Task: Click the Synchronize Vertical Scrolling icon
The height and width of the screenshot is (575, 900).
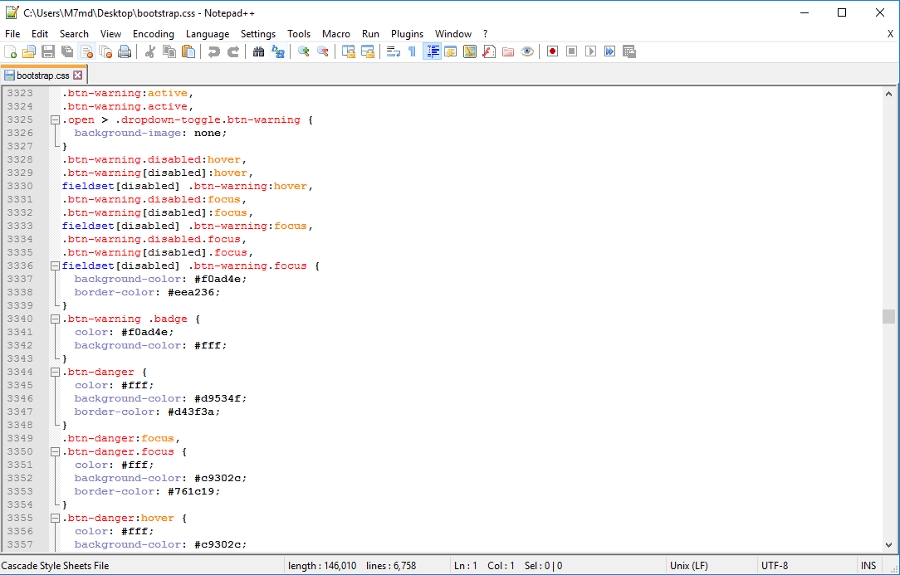Action: [348, 52]
